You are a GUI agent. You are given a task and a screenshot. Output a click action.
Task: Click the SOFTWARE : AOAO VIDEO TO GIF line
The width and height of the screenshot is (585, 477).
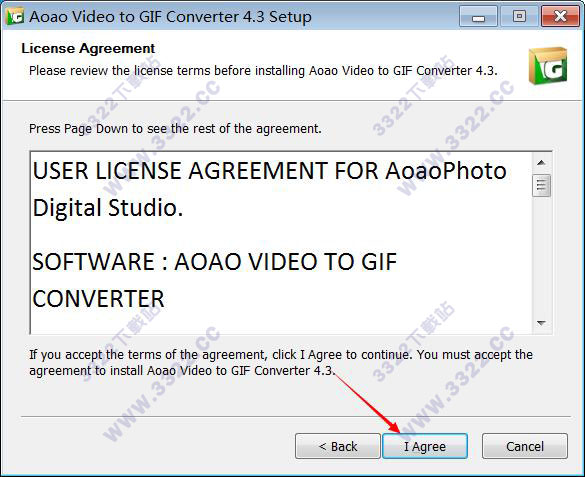pos(215,261)
